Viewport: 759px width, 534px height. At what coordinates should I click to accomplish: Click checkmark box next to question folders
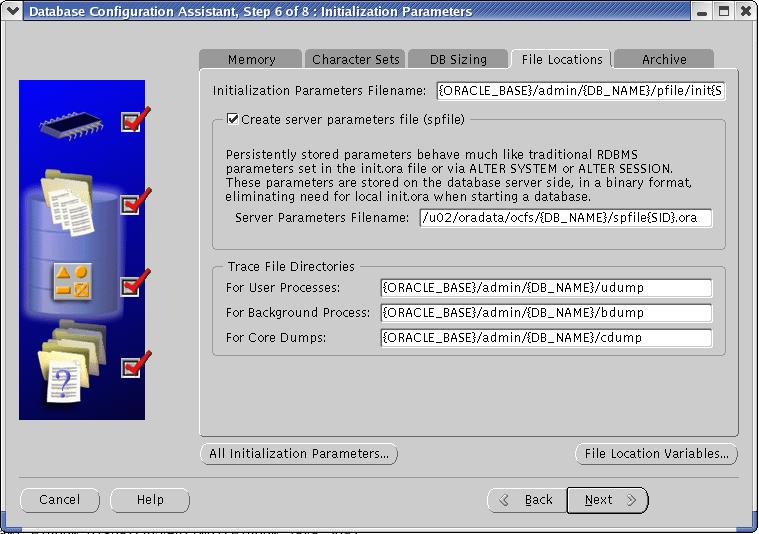click(131, 367)
